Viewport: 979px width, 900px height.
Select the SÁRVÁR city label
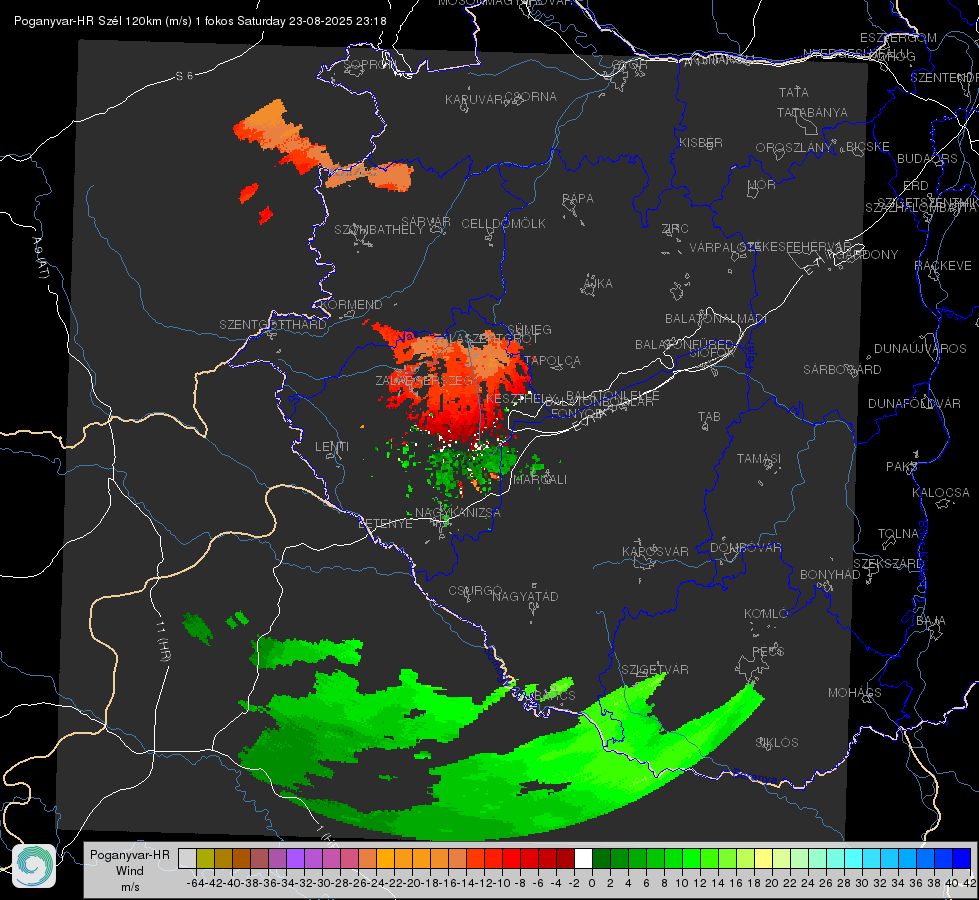(x=426, y=222)
